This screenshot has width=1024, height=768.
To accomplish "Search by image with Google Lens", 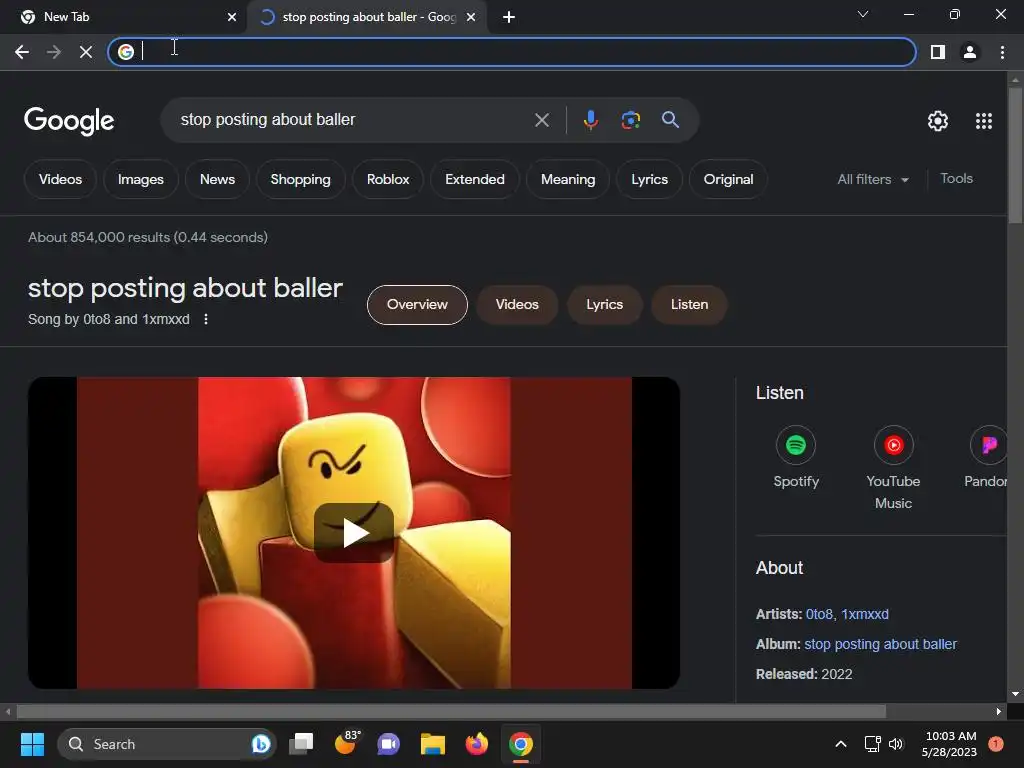I will tap(631, 120).
